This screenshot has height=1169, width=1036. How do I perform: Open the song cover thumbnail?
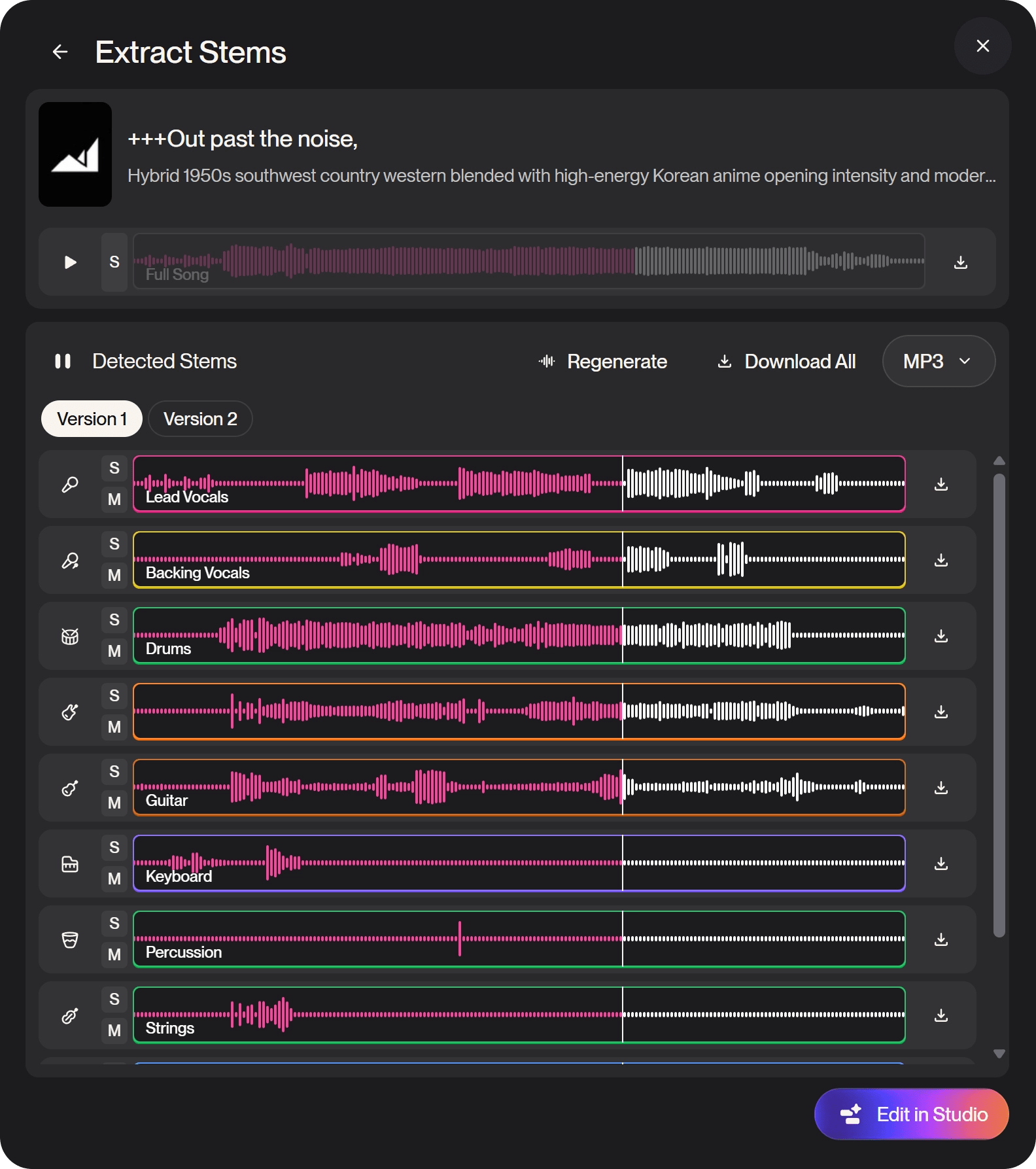(x=75, y=154)
